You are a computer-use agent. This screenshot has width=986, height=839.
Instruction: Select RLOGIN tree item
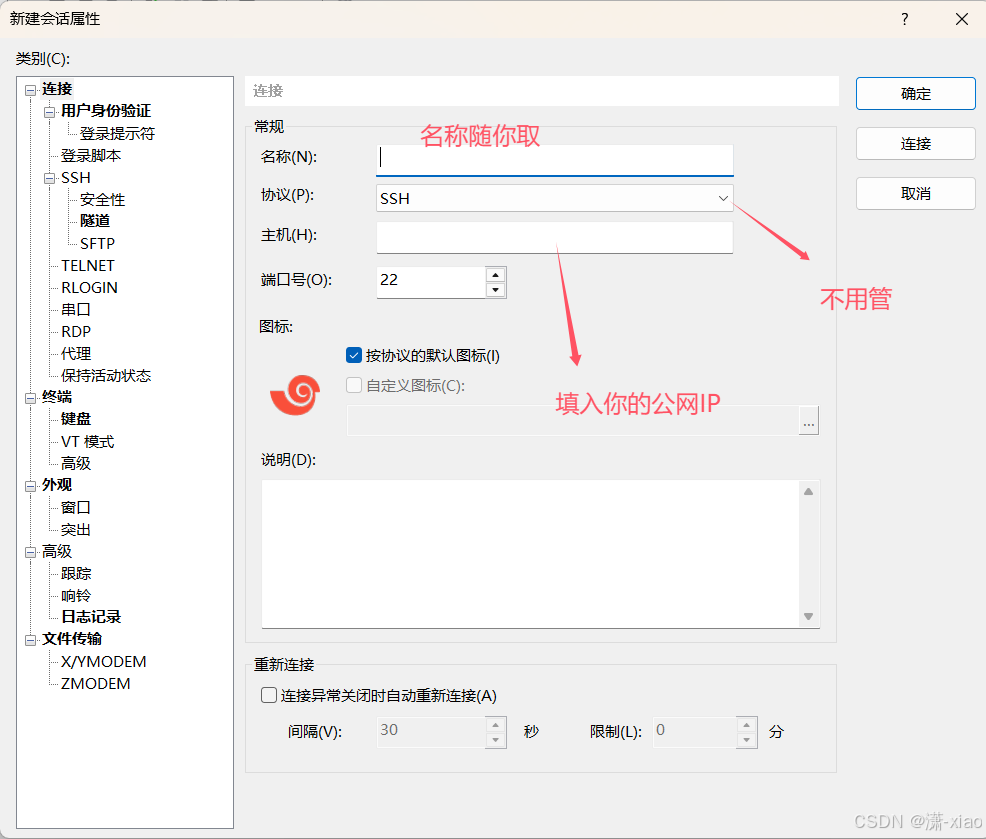[x=89, y=287]
